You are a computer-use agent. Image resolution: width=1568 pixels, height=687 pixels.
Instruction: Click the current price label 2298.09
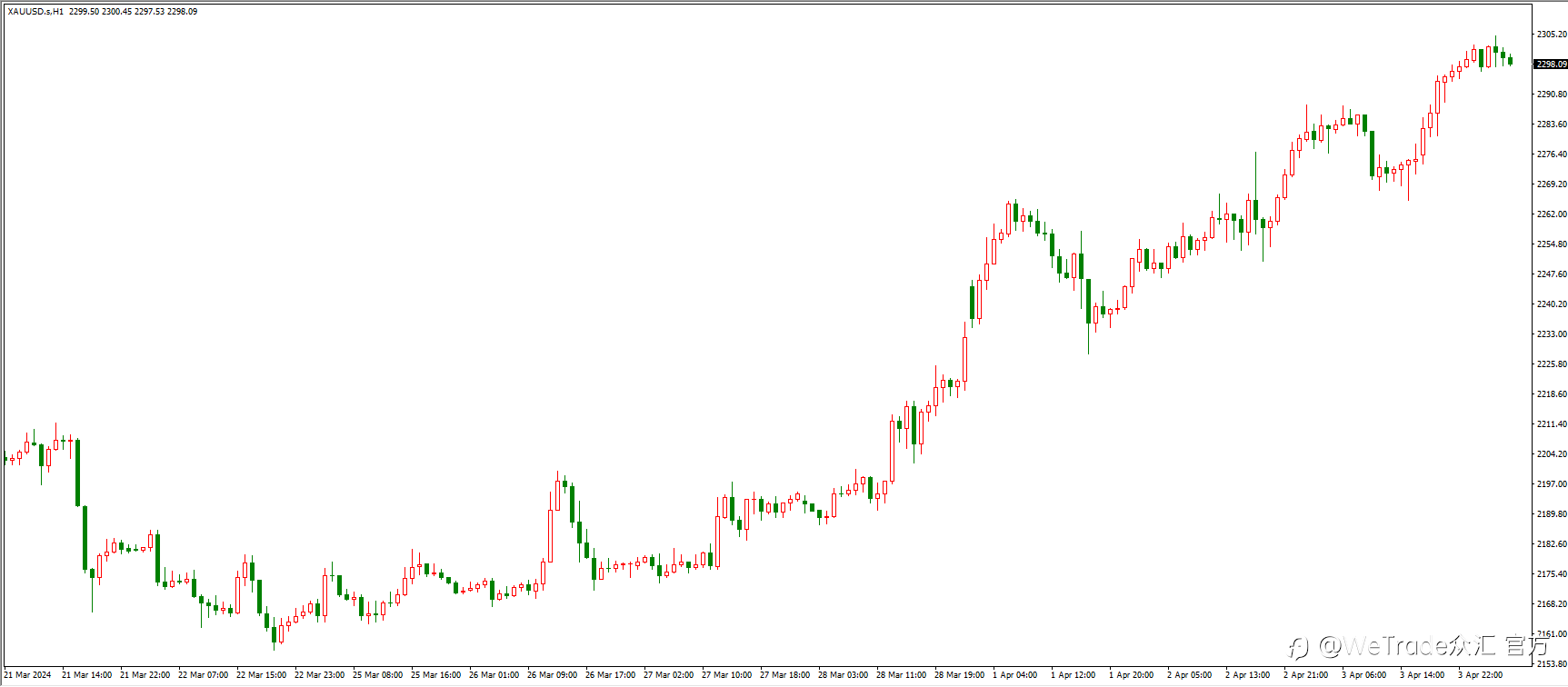[x=1551, y=65]
